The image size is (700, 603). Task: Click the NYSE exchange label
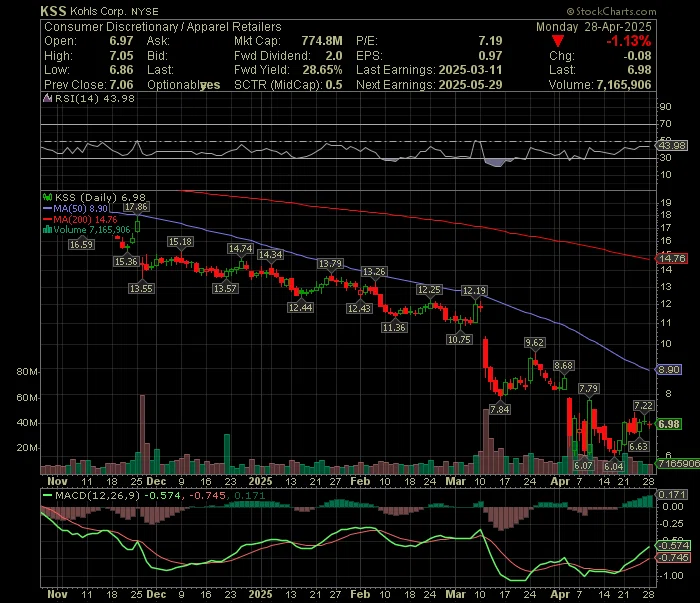(x=145, y=12)
